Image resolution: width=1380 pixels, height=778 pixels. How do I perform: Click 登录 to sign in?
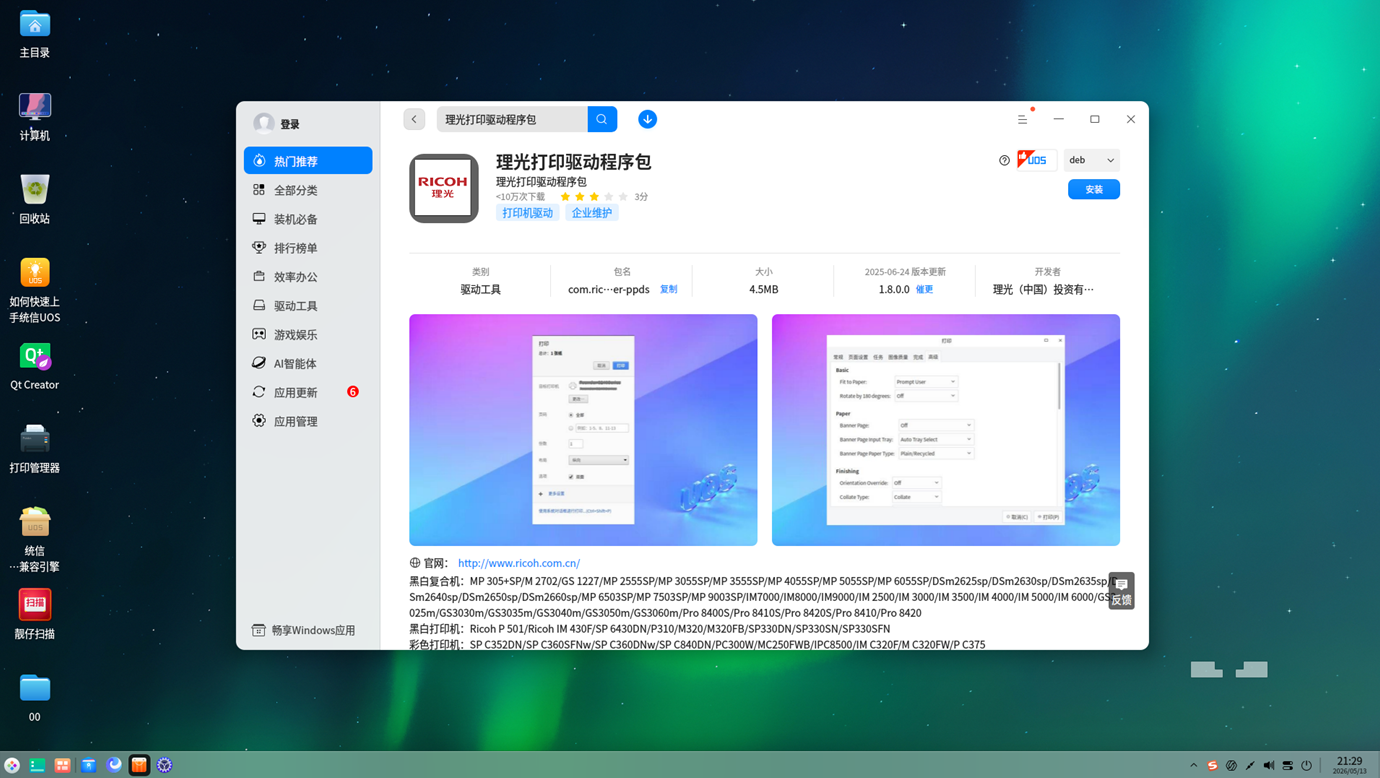(290, 124)
